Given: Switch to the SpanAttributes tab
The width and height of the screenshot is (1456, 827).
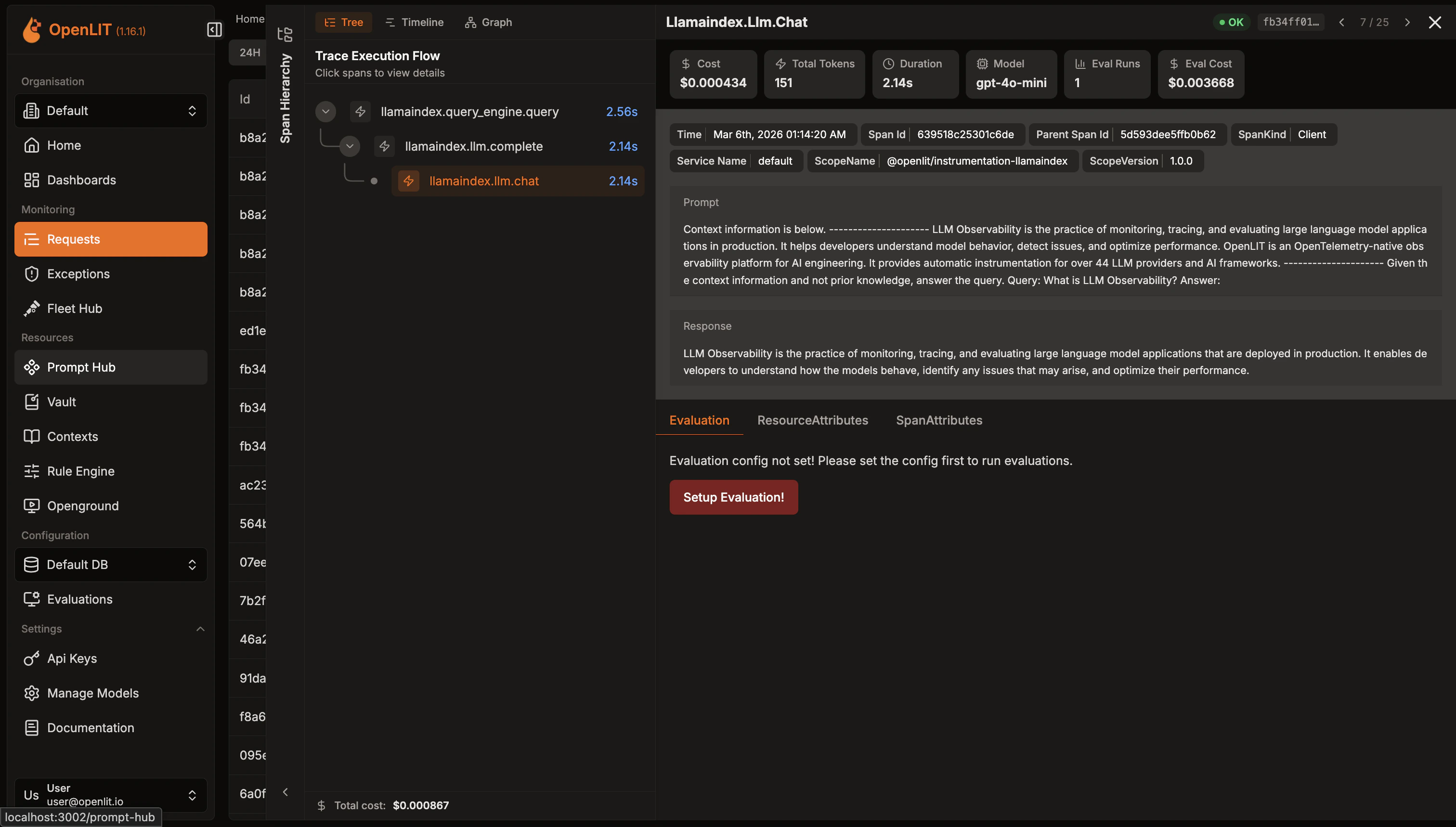Looking at the screenshot, I should 939,420.
